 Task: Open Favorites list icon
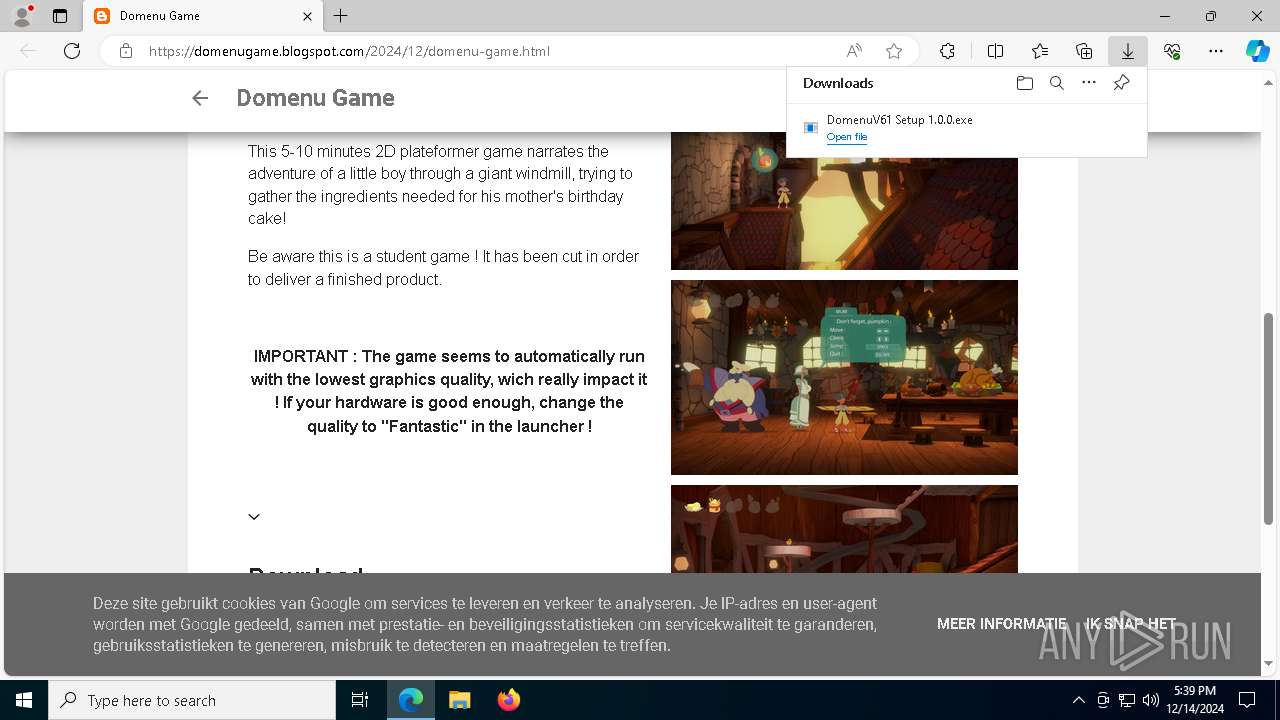tap(1040, 51)
